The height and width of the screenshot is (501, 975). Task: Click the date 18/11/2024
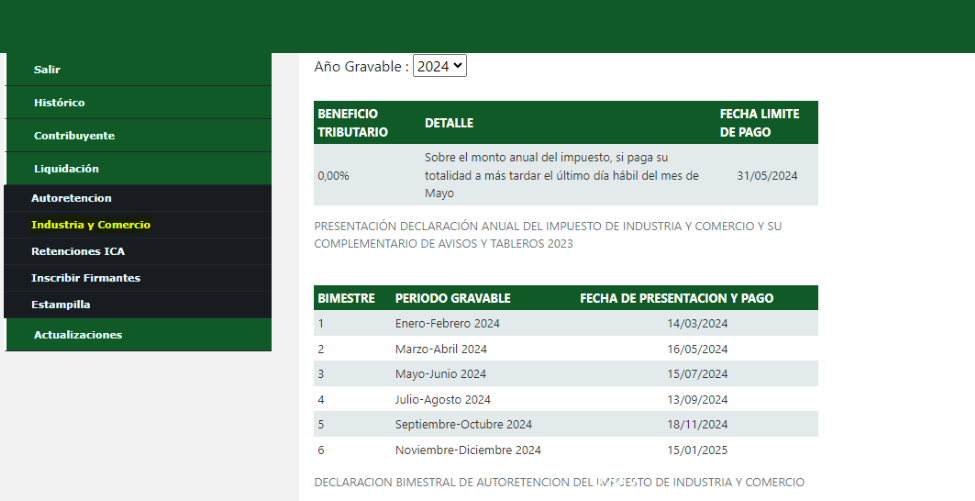tap(697, 425)
